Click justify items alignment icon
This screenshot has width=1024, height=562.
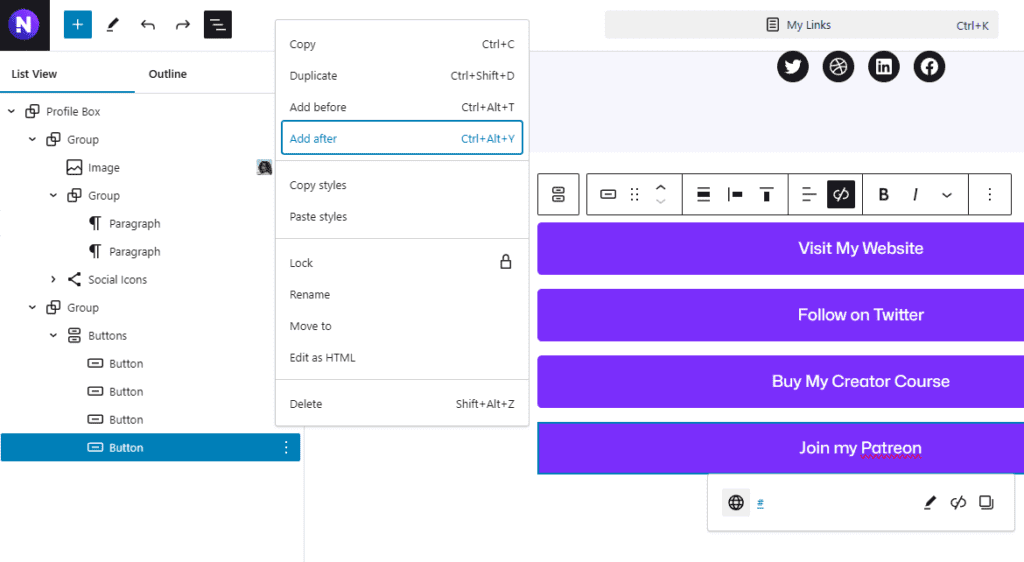coord(703,194)
